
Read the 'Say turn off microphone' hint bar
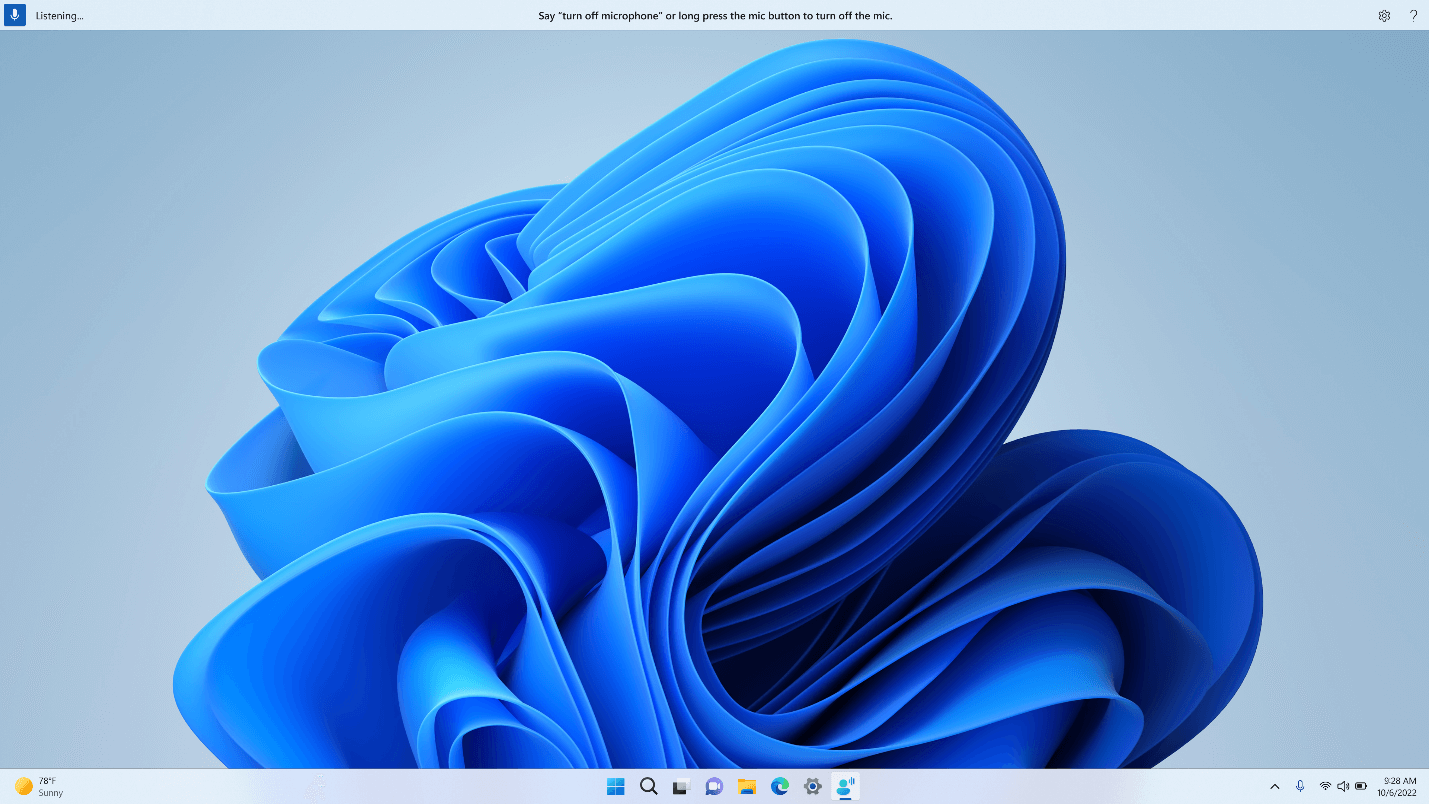coord(715,15)
